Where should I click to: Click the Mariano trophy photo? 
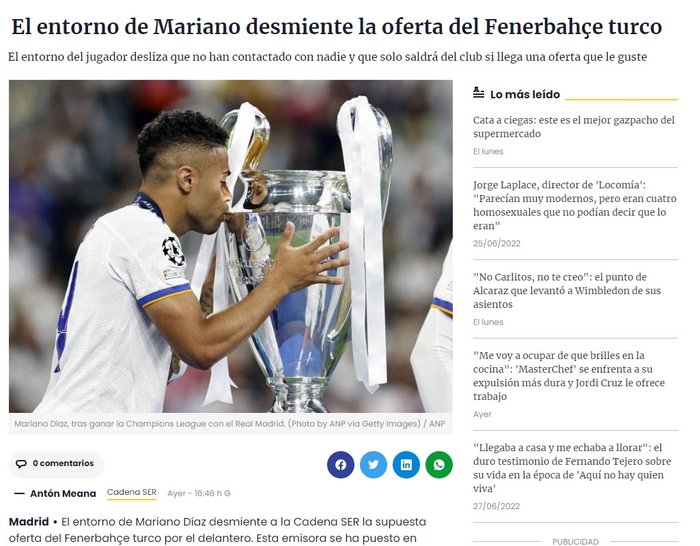click(x=231, y=246)
